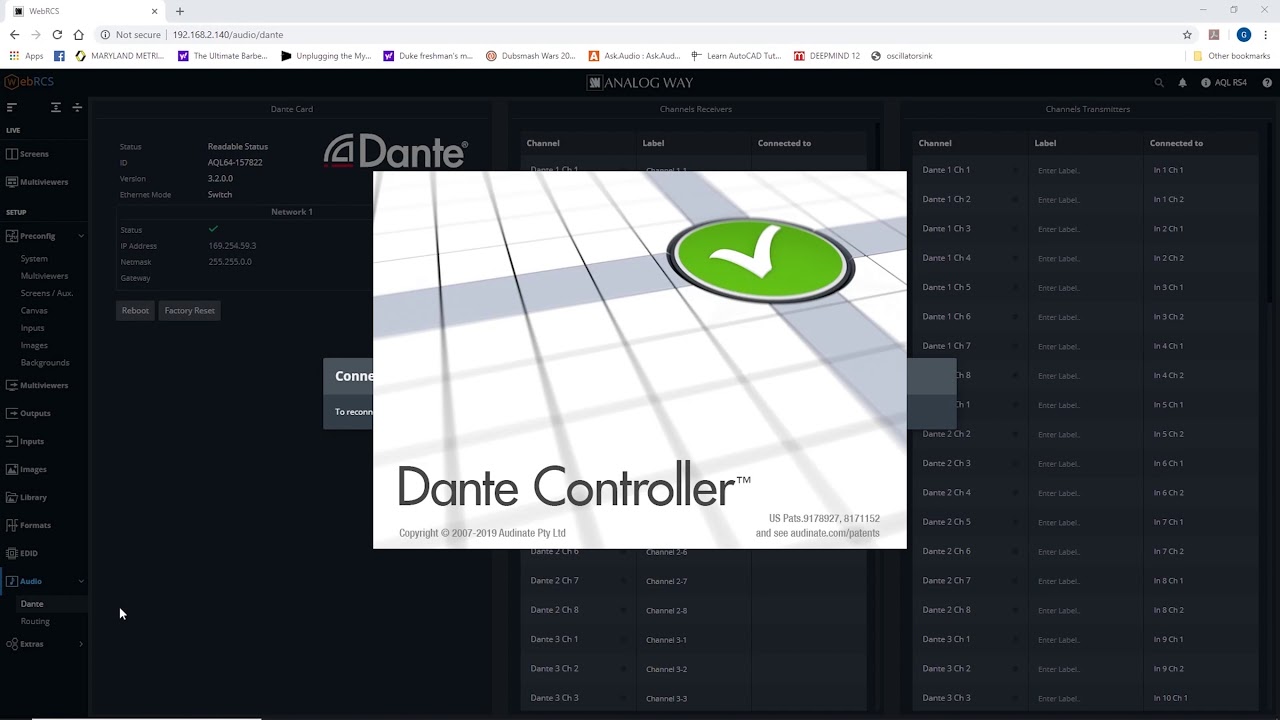1280x720 pixels.
Task: Click Label field for Dante 1 Ch 1 transmitter
Action: [1086, 170]
